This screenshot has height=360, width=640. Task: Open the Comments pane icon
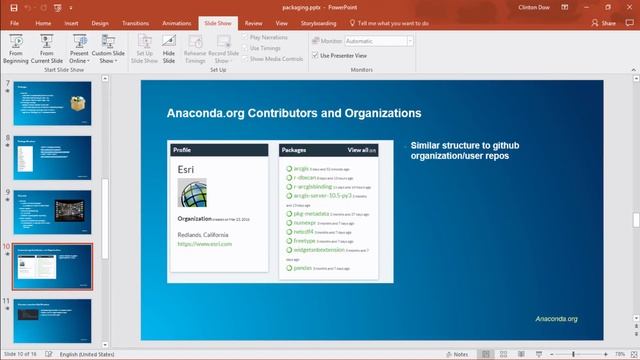coord(629,23)
